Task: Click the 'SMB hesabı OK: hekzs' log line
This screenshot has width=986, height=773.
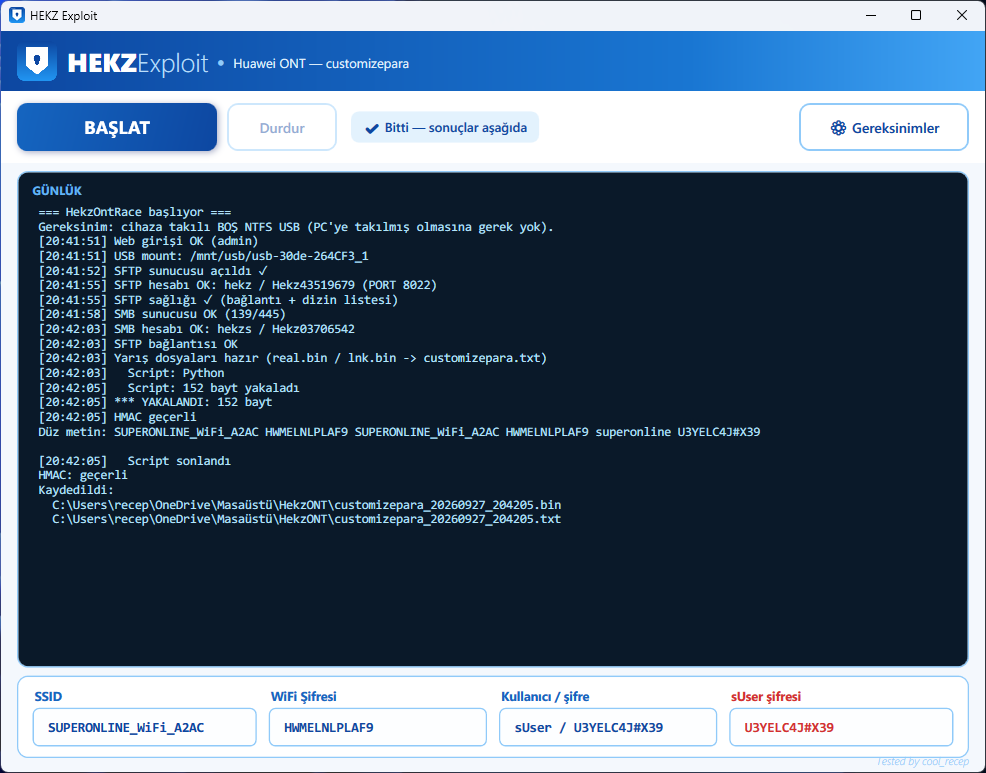Action: click(196, 329)
